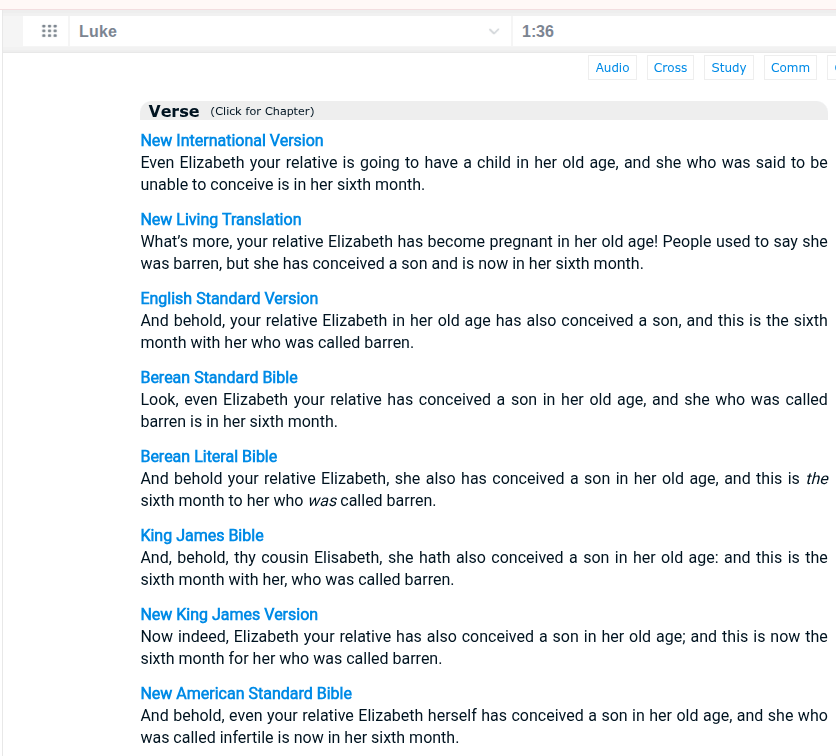Open the Cross references tab

tap(670, 68)
